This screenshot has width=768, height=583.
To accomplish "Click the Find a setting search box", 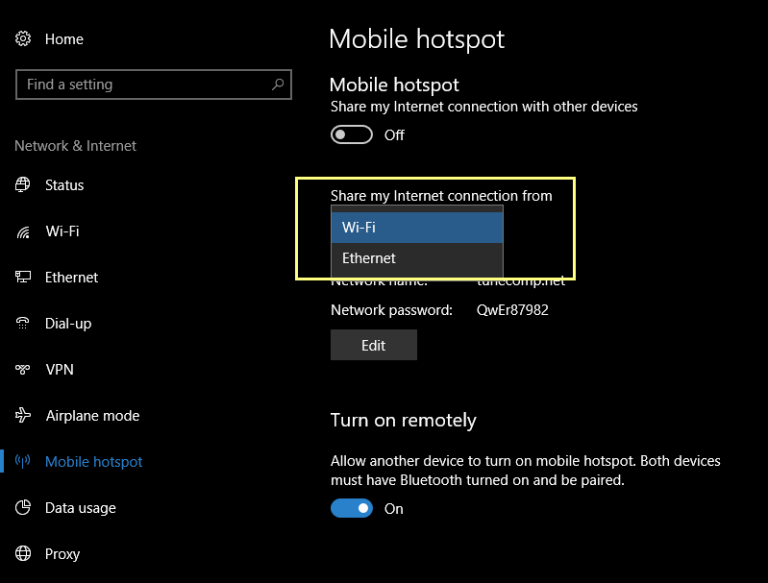I will 153,84.
